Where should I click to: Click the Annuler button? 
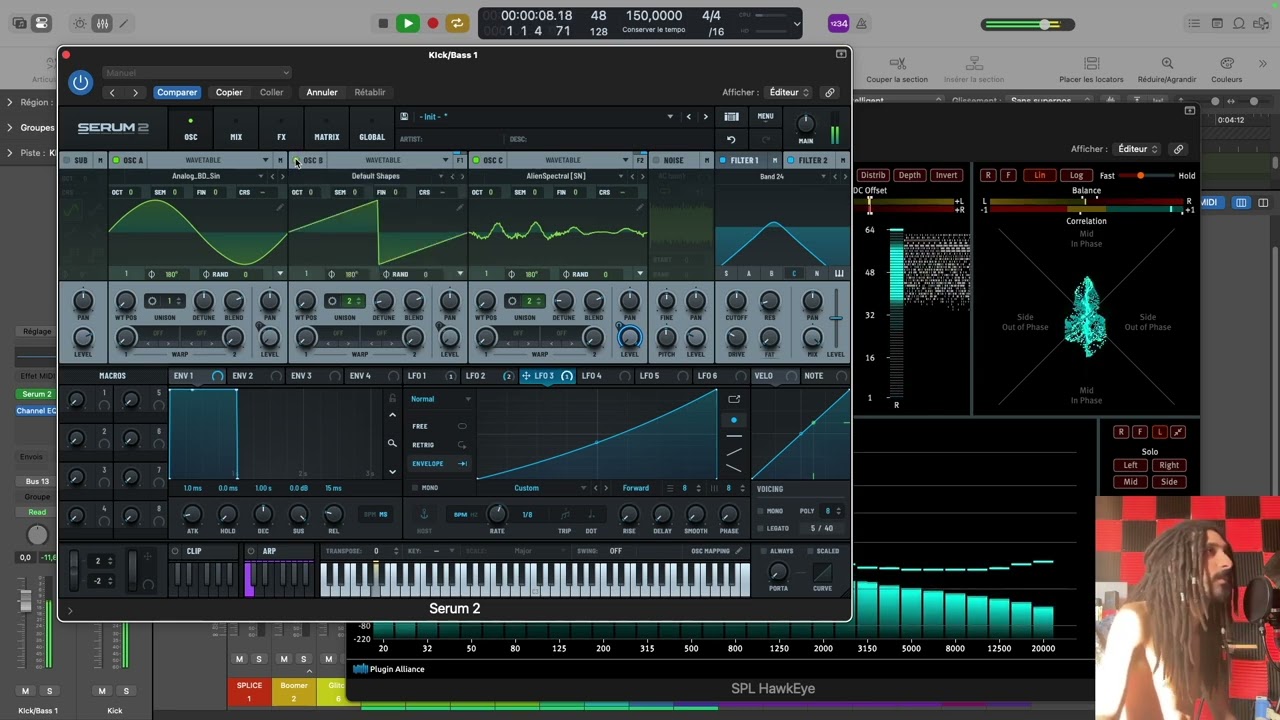click(322, 92)
